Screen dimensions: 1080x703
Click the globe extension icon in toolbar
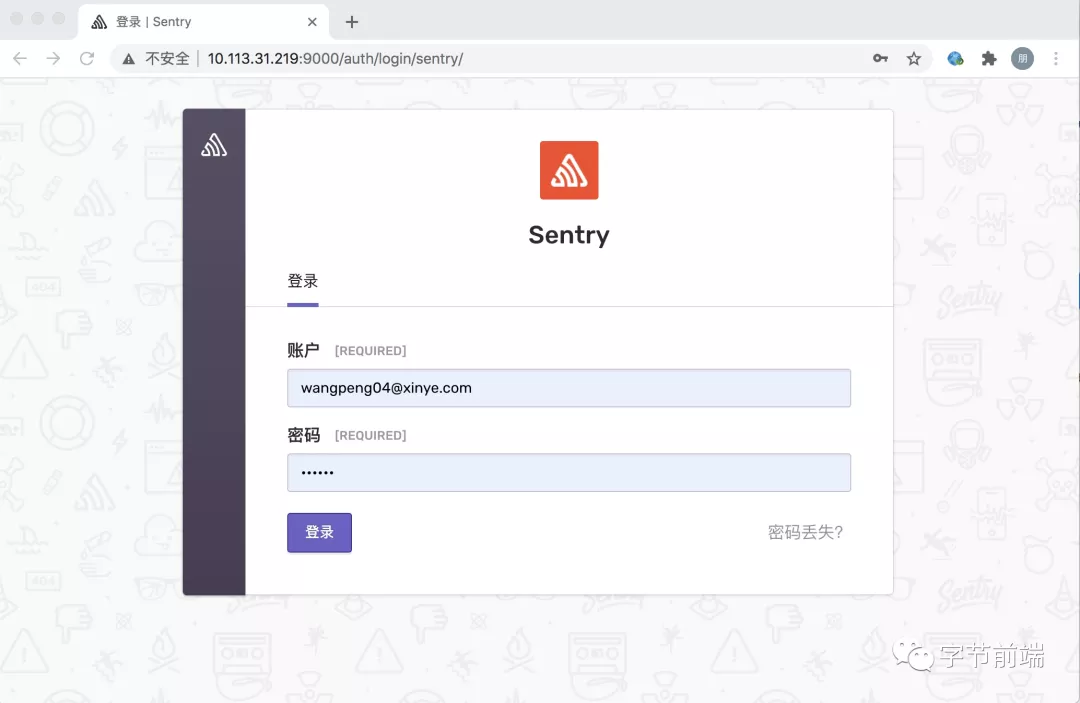pos(955,58)
